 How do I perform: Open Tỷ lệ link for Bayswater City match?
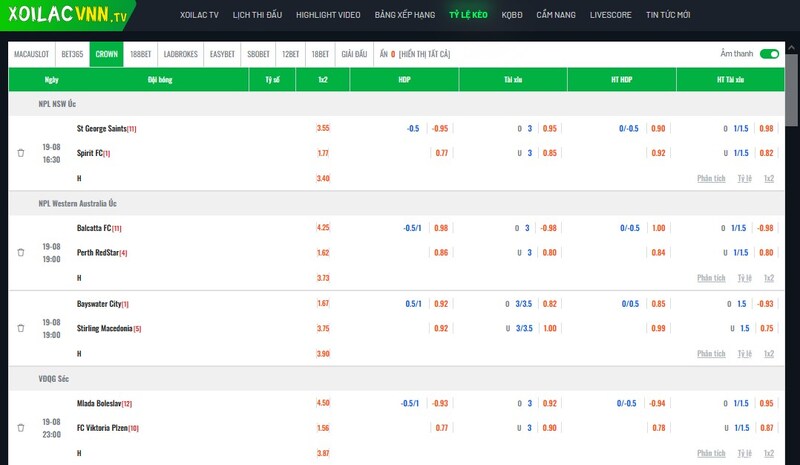click(x=744, y=353)
